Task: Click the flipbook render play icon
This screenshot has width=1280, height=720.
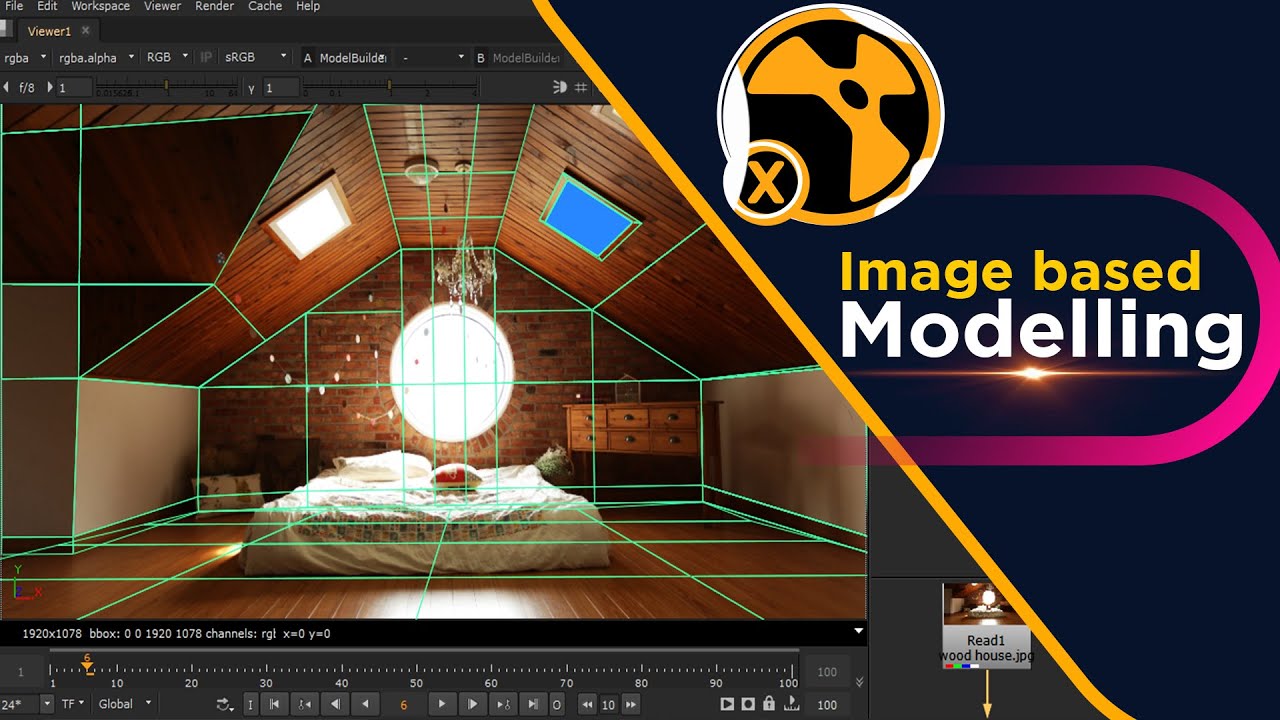Action: tap(728, 704)
